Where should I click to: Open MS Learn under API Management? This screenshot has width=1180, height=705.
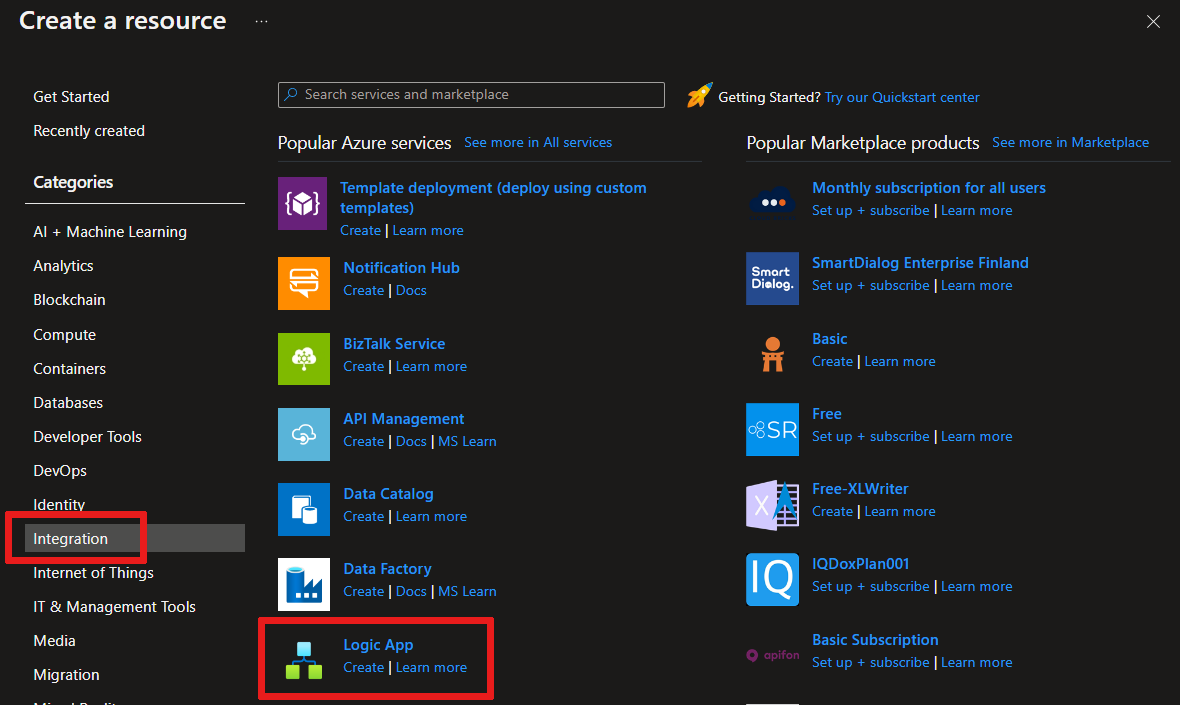coord(467,442)
